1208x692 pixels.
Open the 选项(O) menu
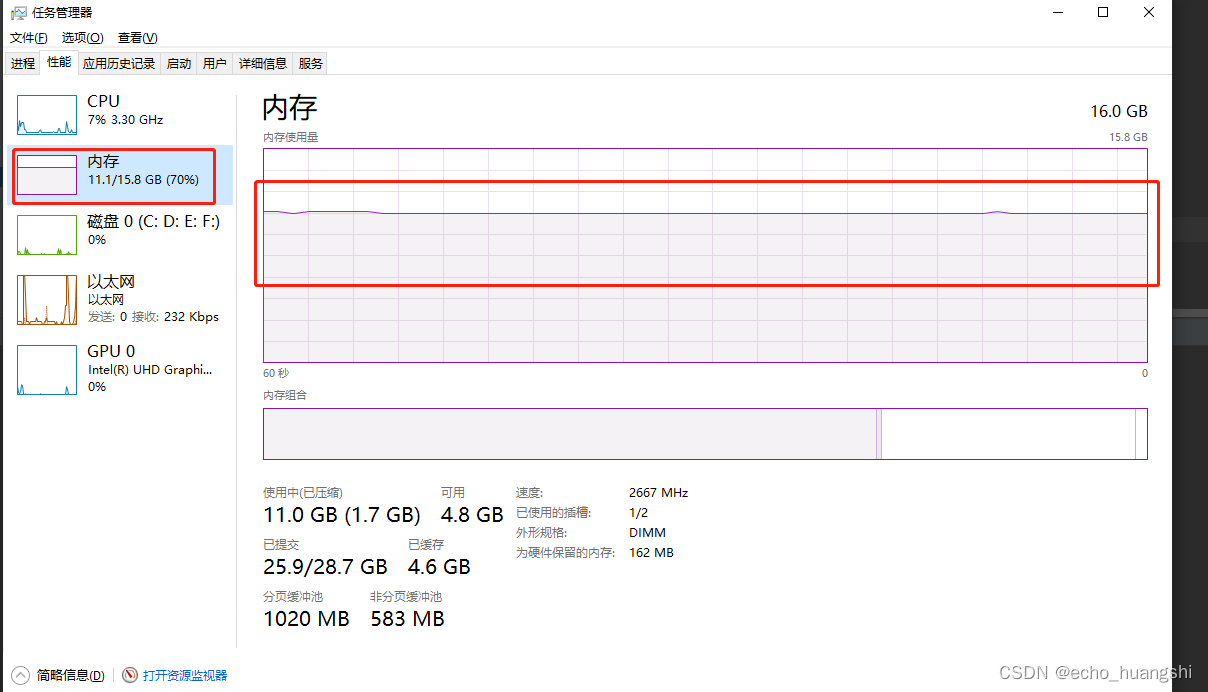(82, 38)
